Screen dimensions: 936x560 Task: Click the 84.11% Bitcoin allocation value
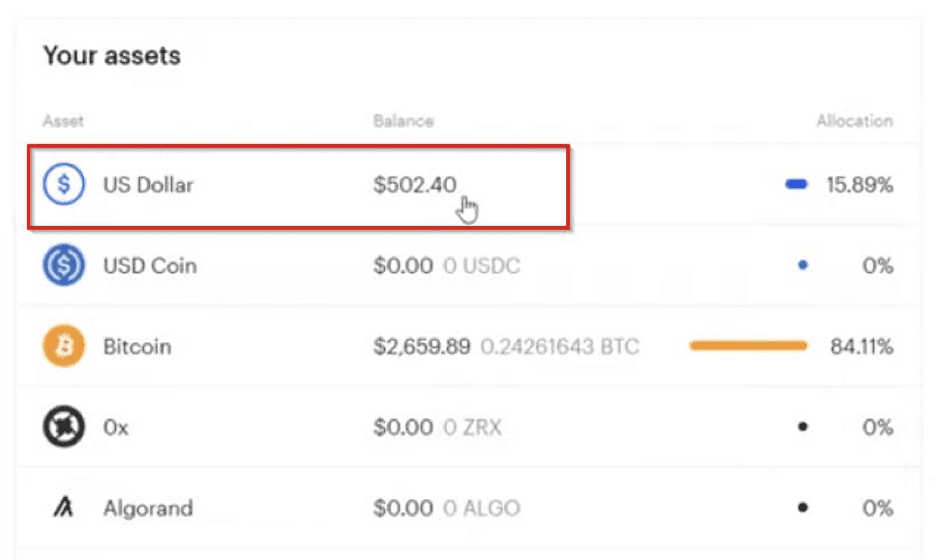coord(861,346)
